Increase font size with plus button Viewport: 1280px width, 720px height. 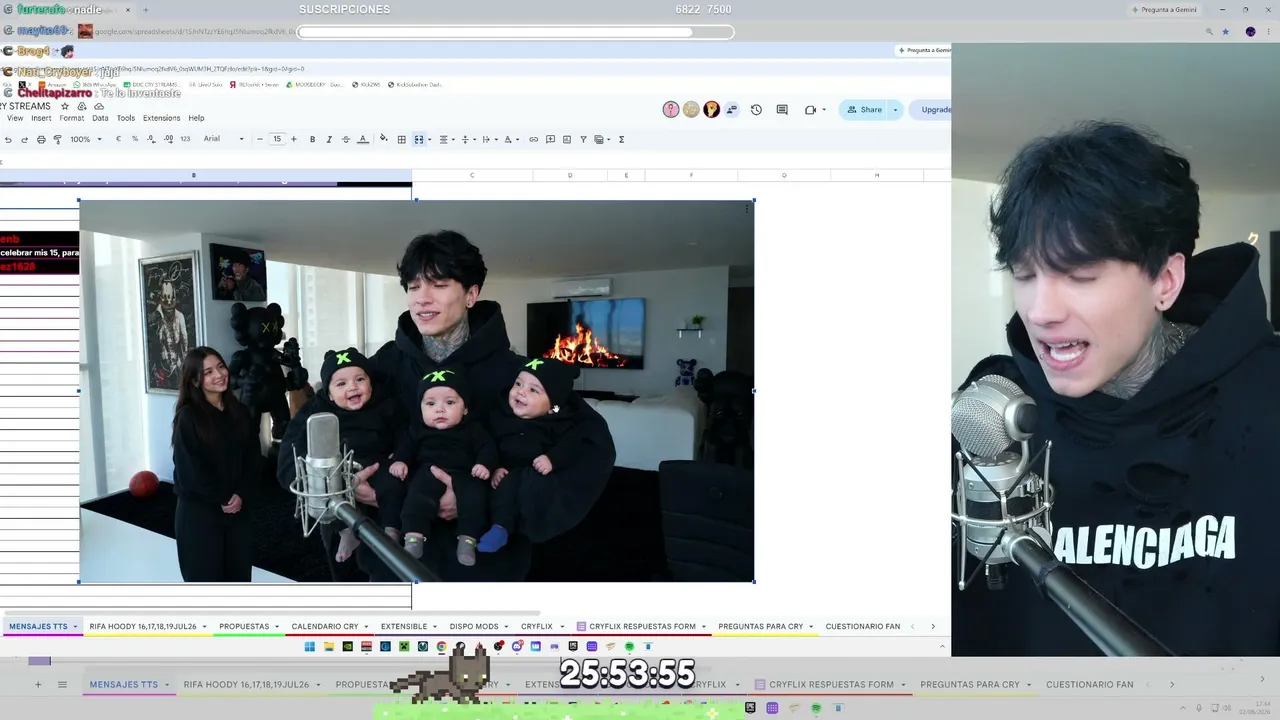293,139
